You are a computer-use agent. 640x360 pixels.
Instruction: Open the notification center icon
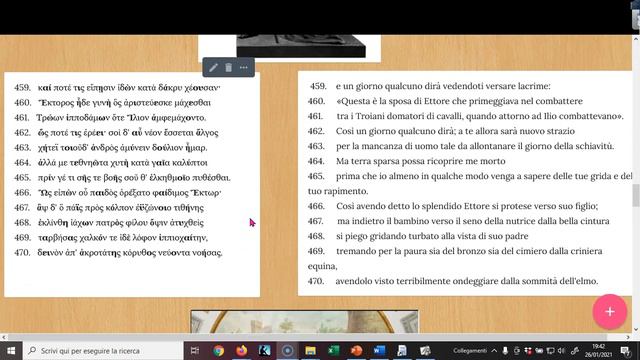click(625, 351)
